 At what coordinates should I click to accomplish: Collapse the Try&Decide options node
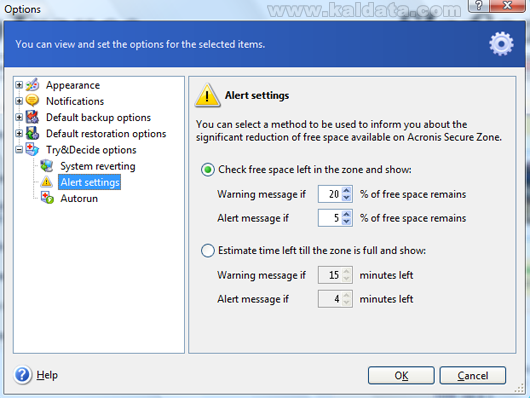19,149
